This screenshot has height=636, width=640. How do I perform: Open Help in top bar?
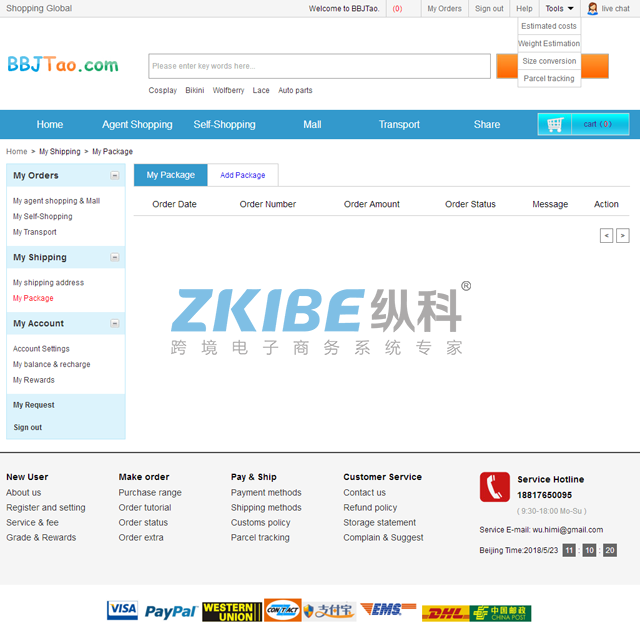click(x=524, y=9)
